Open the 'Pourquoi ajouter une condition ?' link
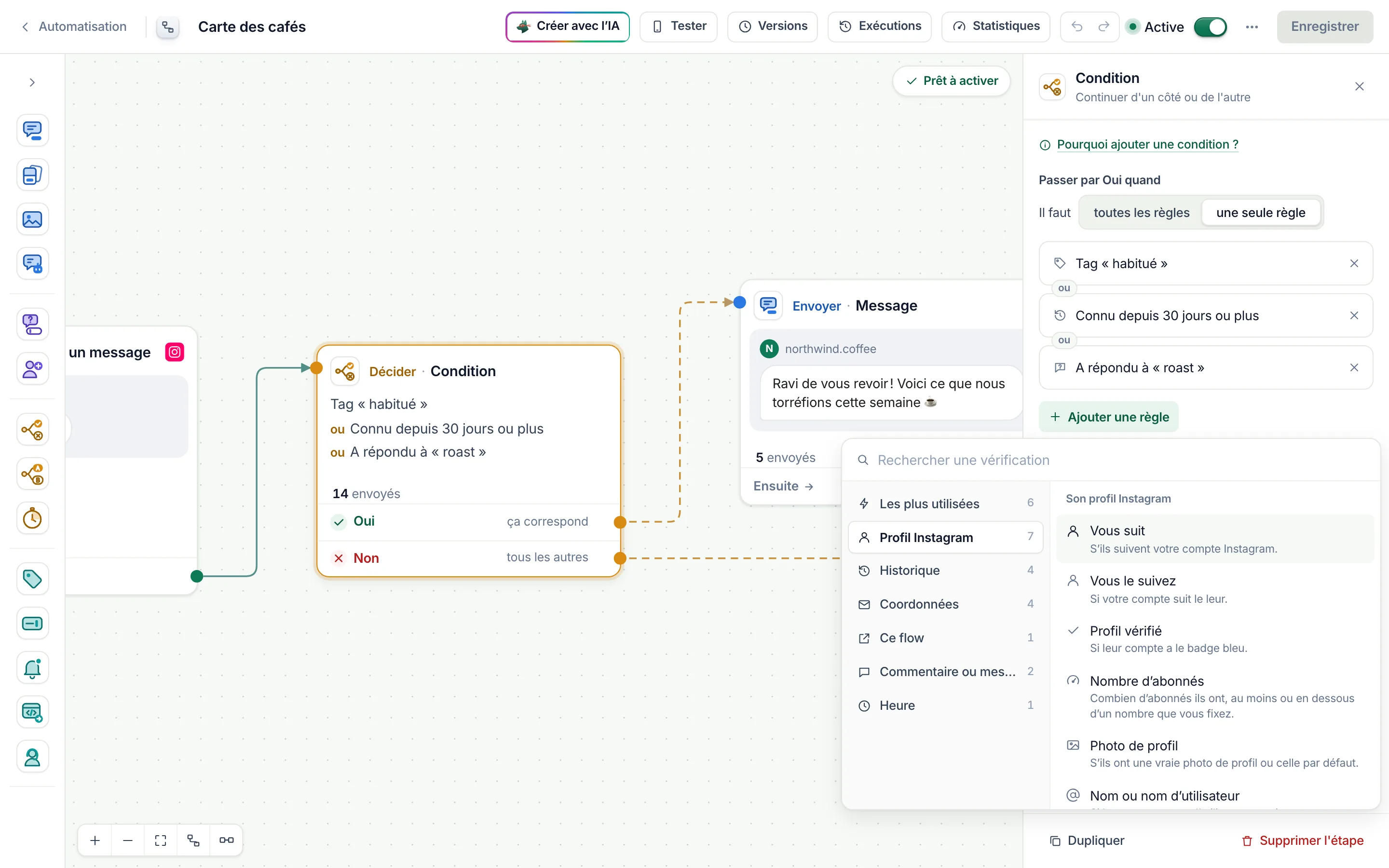Screen dimensions: 1389x868 pyautogui.click(x=1147, y=144)
